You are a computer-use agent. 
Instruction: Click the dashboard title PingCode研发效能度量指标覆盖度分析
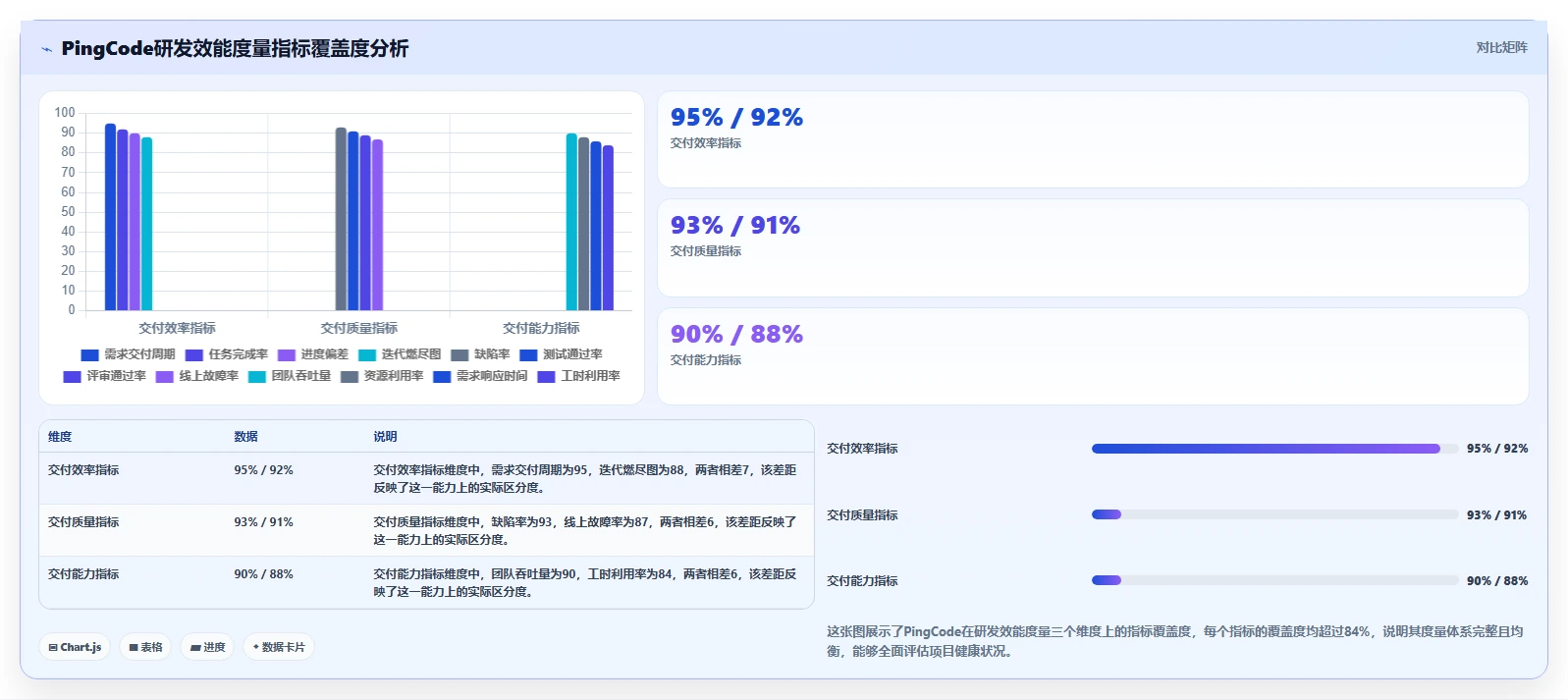pyautogui.click(x=235, y=48)
